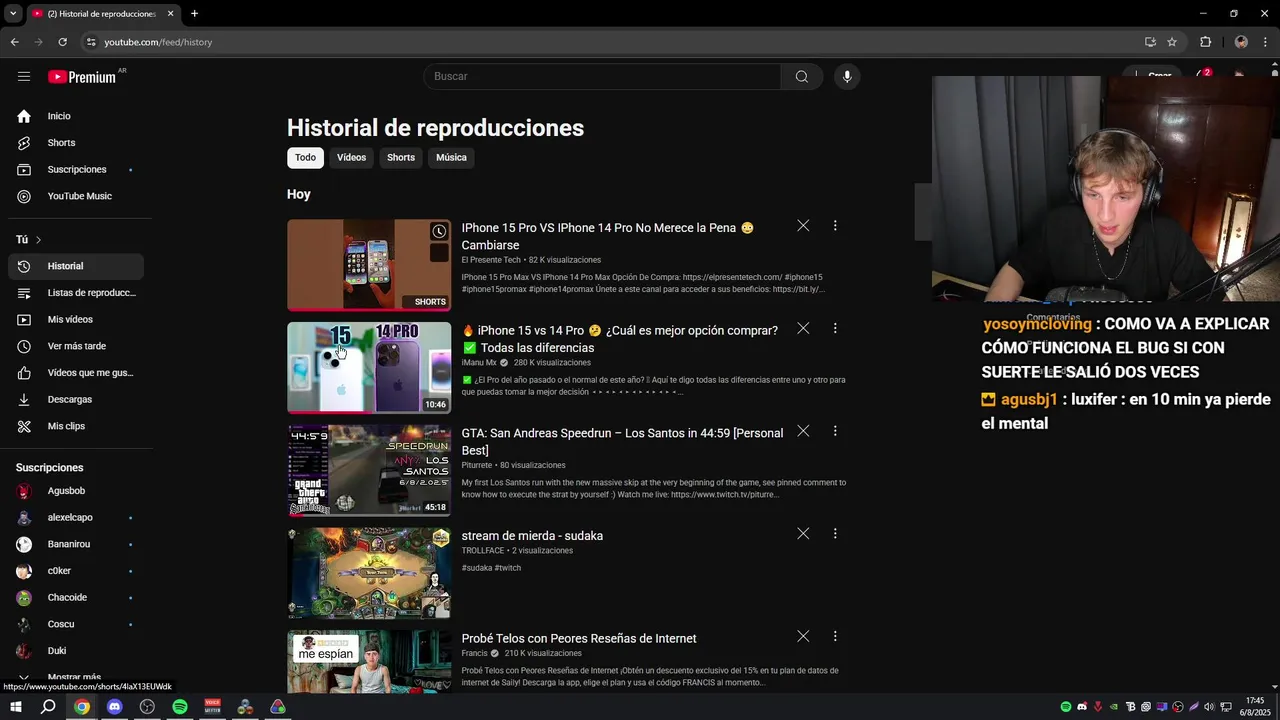Open the iPhone 15 vs 14 Pro thumbnail
Screen dimensions: 1280x720
tap(369, 368)
